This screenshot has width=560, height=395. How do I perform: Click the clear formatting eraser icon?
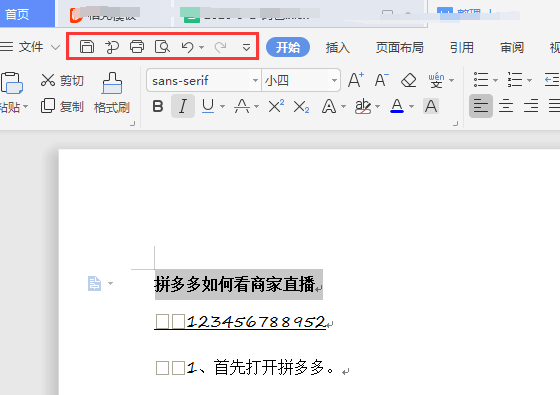tap(409, 80)
